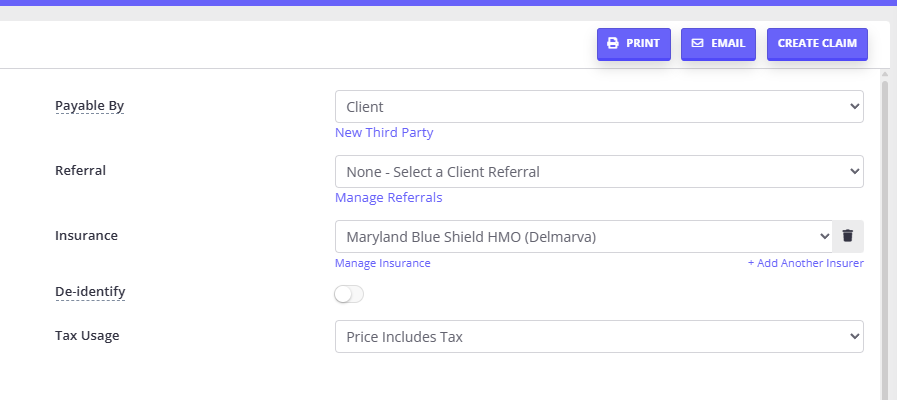The height and width of the screenshot is (400, 897).
Task: Click the dotted-underlined Payable By label
Action: click(x=89, y=105)
